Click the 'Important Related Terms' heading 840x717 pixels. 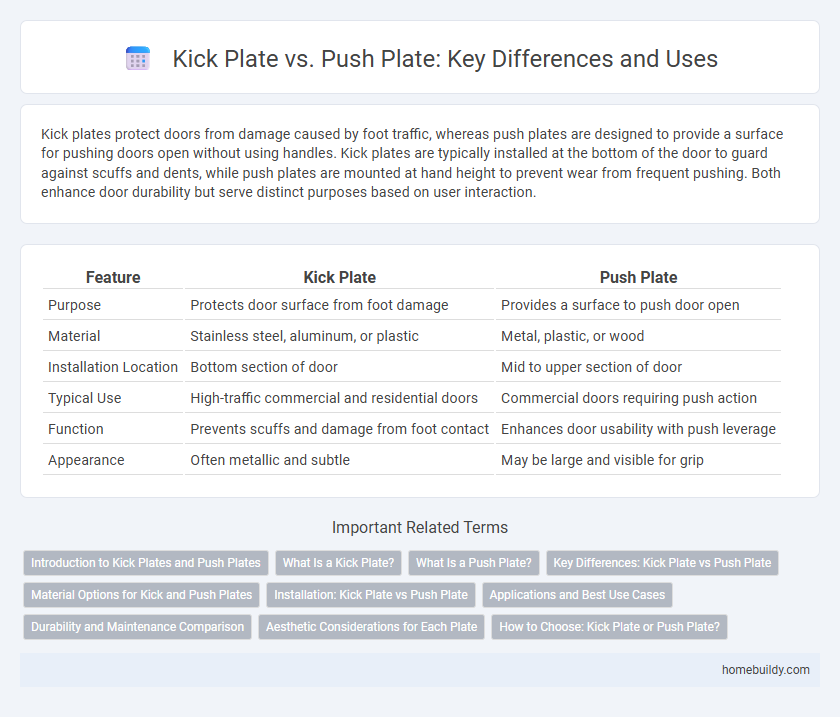419,528
